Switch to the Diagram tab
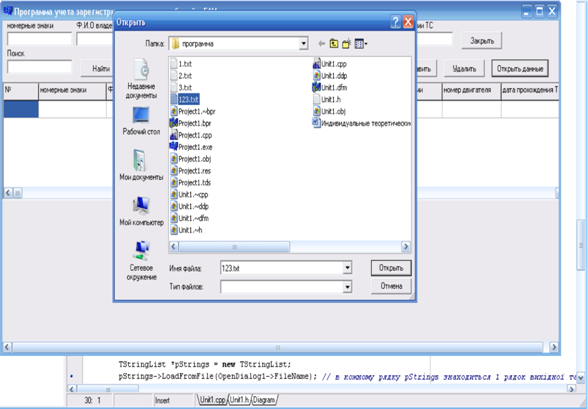Viewport: 588px width, 409px height. coord(264,400)
